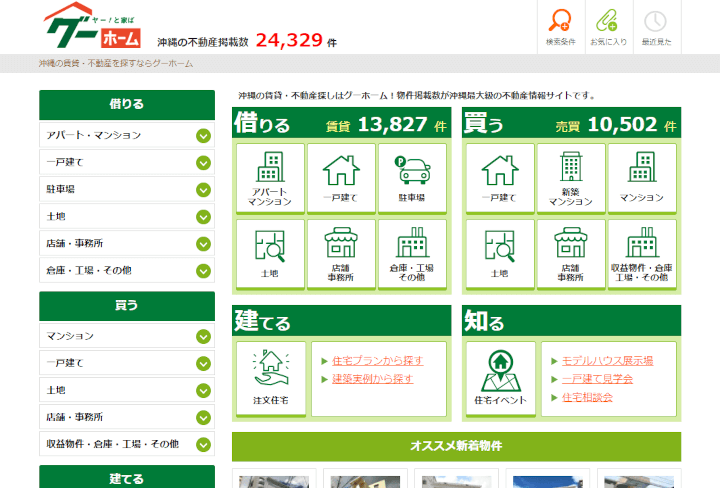The width and height of the screenshot is (720, 488).
Task: Select rent 一戸建て house icon
Action: click(x=341, y=179)
